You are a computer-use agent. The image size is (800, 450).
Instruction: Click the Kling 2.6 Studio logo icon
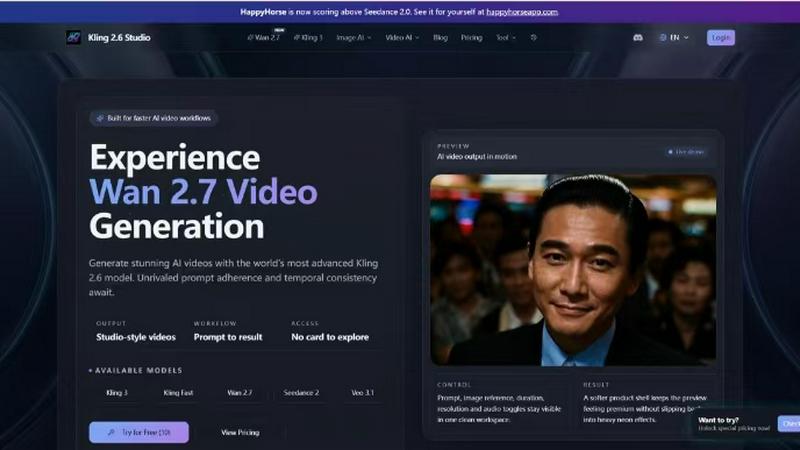73,37
